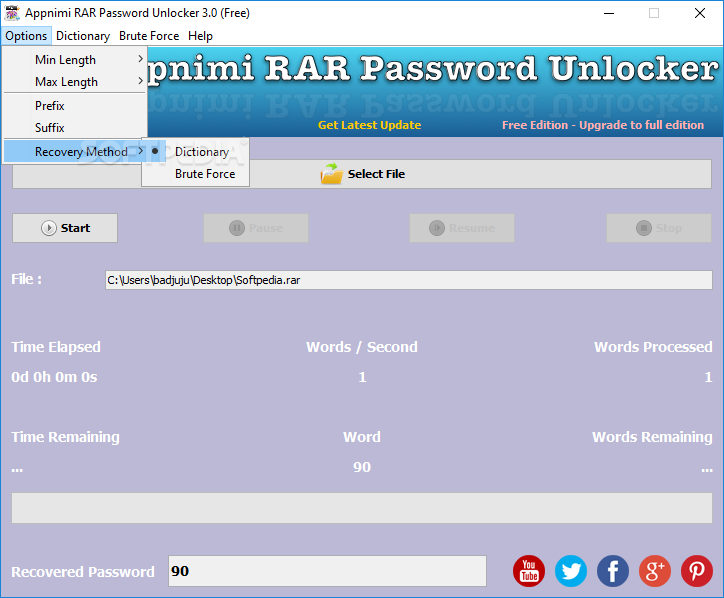Click the Select File button
This screenshot has height=598, width=724.
362,174
